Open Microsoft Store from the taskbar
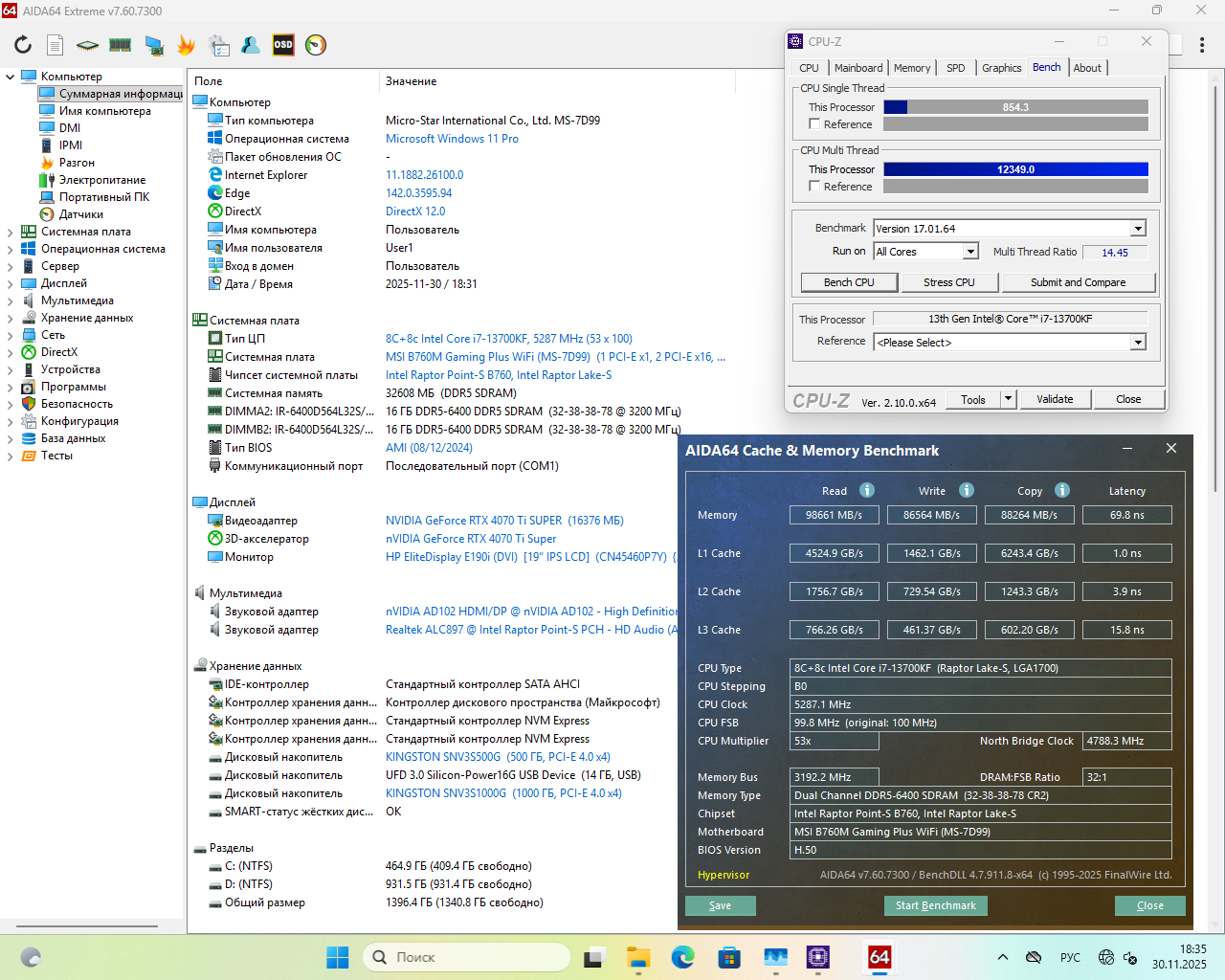This screenshot has width=1225, height=980. [729, 957]
